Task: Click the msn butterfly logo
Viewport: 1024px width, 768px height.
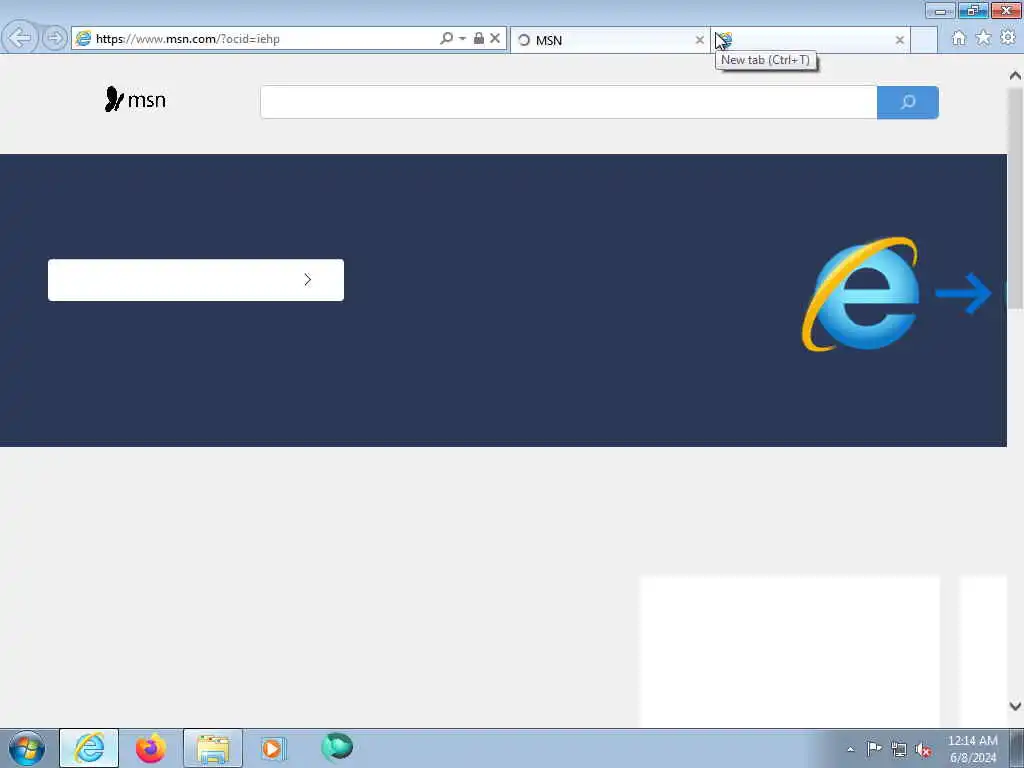Action: 135,100
